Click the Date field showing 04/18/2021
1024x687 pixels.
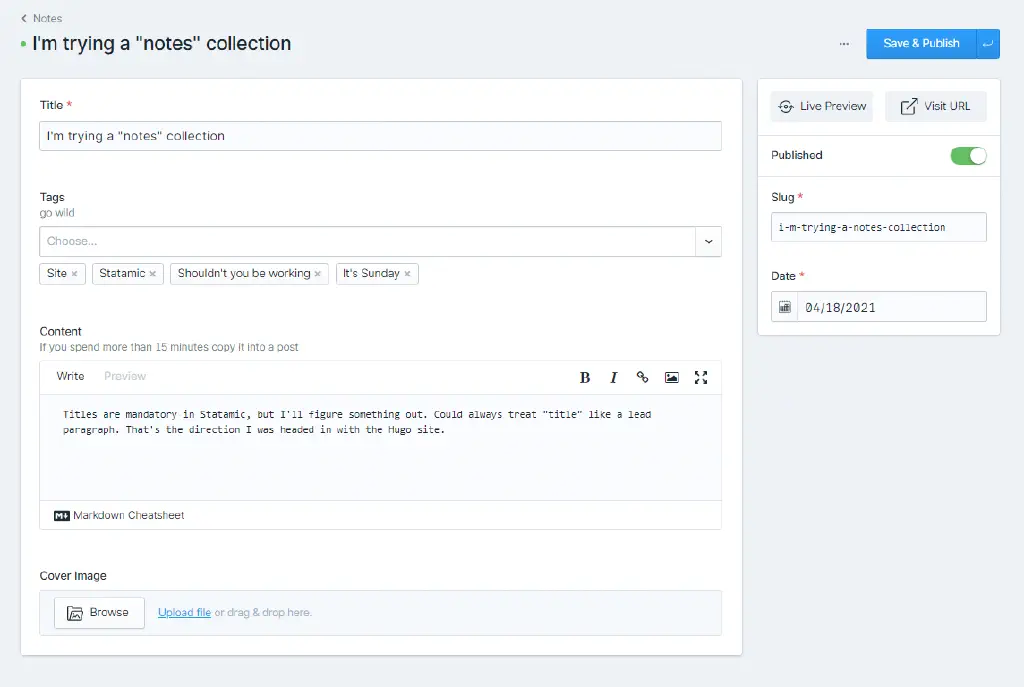891,307
